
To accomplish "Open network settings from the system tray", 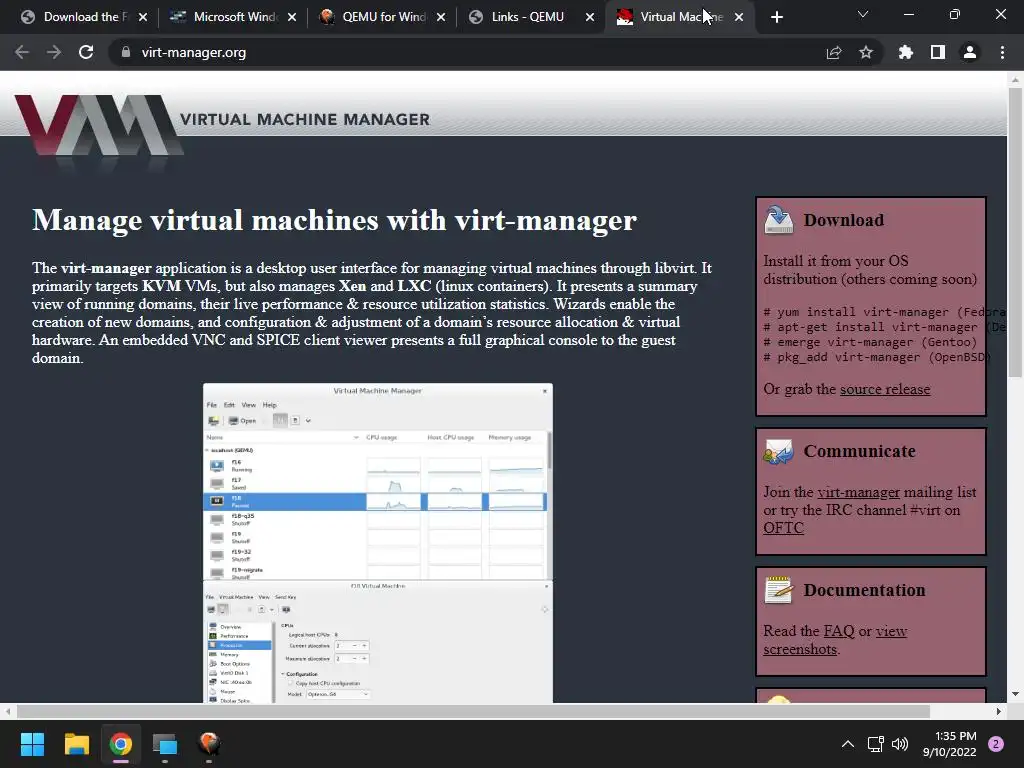I will click(x=876, y=744).
